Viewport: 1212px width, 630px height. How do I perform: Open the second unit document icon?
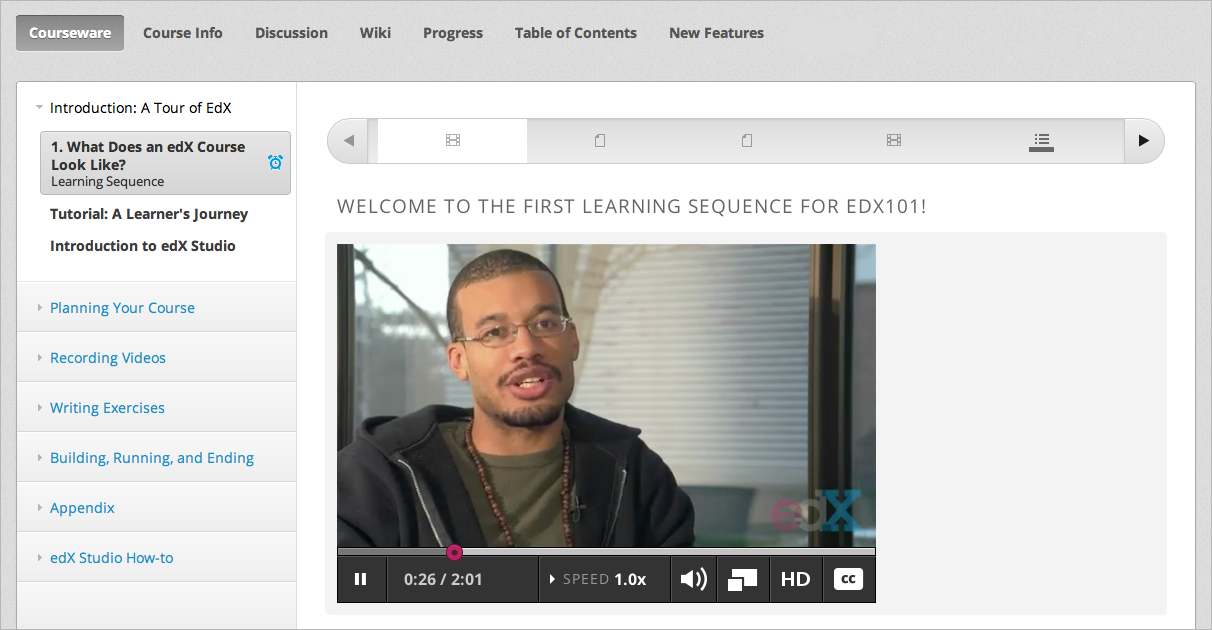click(x=600, y=141)
